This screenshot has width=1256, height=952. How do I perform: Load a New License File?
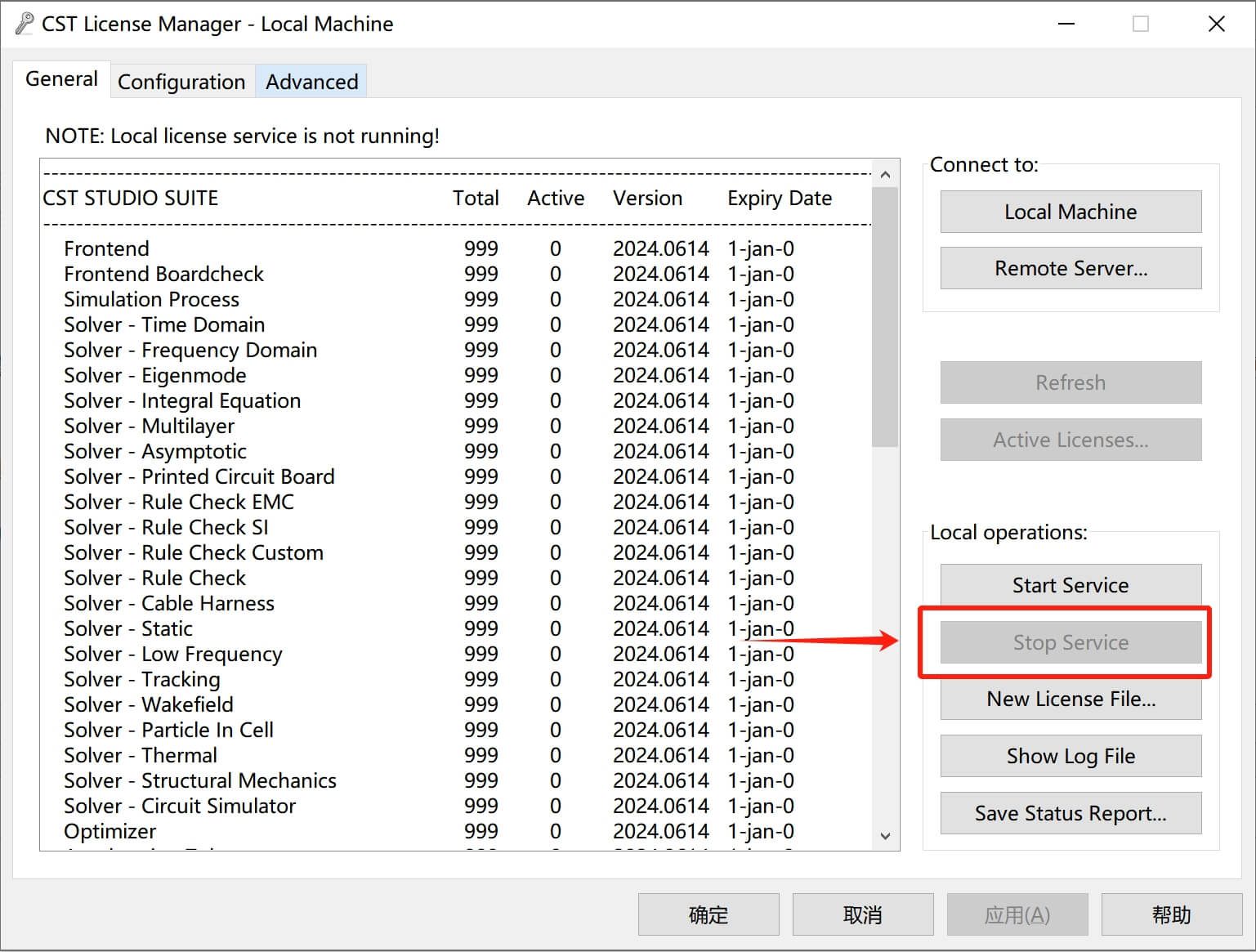[x=1071, y=699]
